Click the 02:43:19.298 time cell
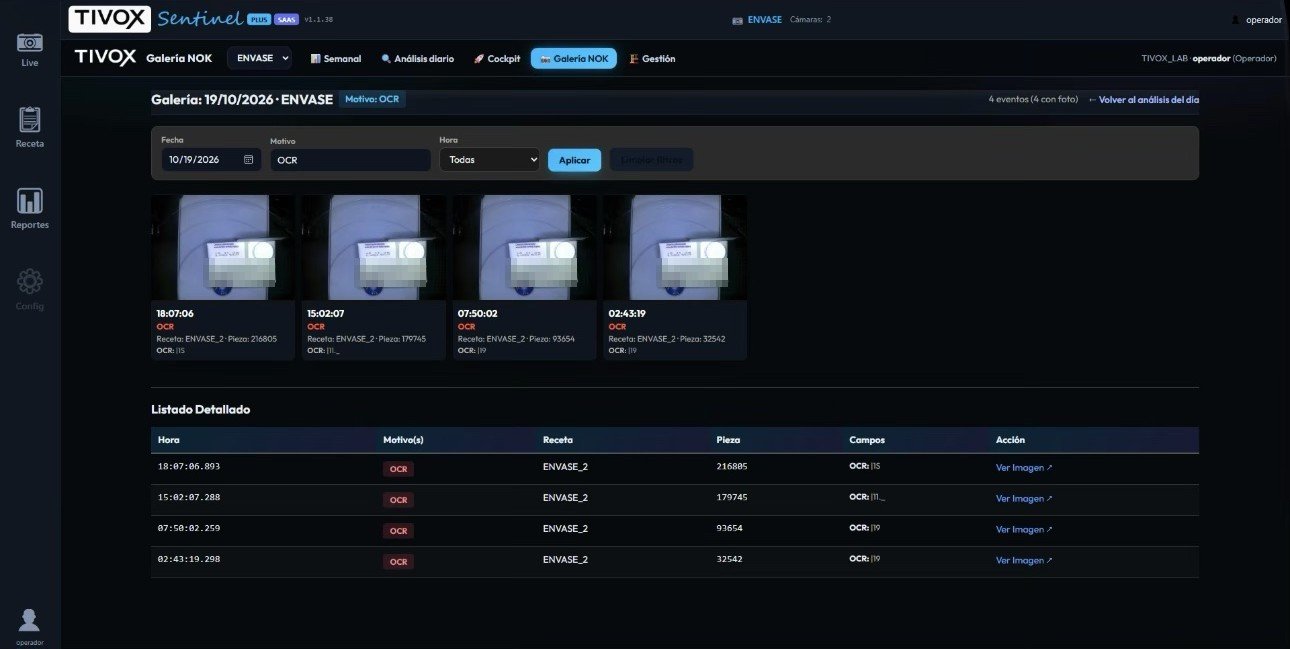The height and width of the screenshot is (649, 1290). click(189, 559)
